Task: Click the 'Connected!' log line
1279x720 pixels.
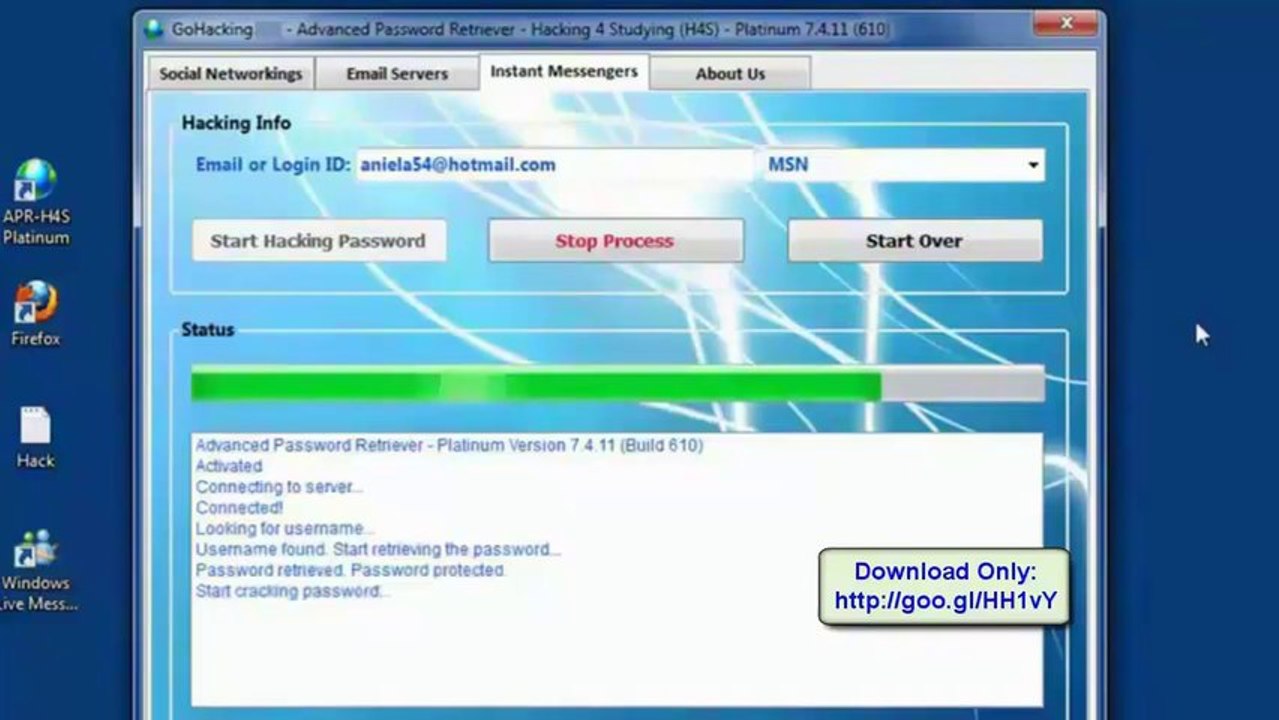Action: click(239, 508)
